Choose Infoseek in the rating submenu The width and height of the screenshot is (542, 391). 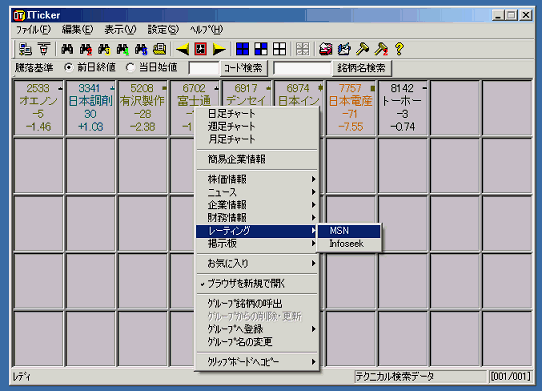[x=349, y=244]
